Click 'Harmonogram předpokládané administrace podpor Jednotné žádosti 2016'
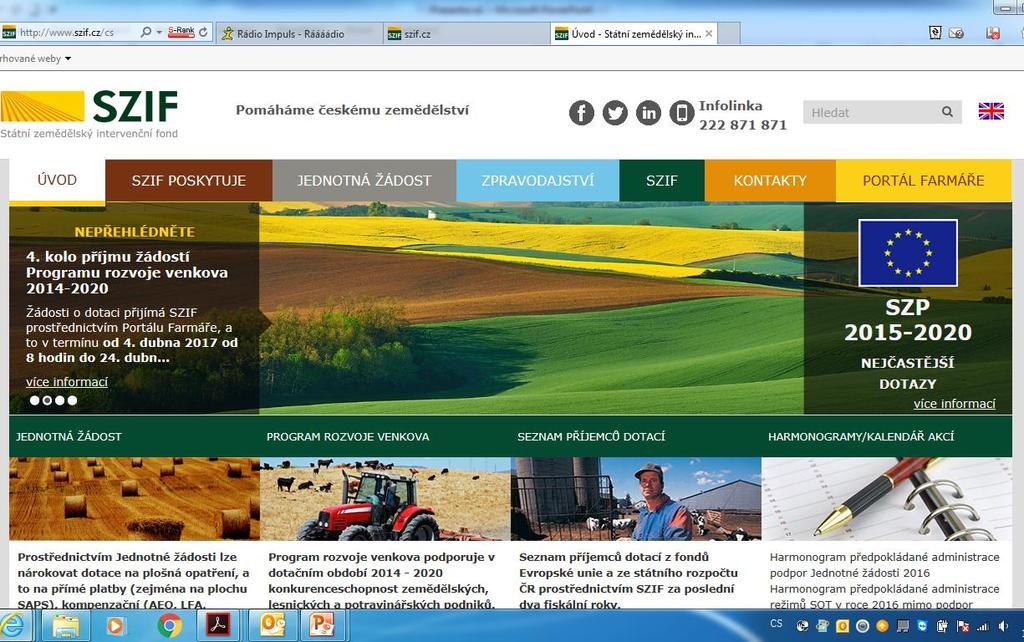 (884, 565)
